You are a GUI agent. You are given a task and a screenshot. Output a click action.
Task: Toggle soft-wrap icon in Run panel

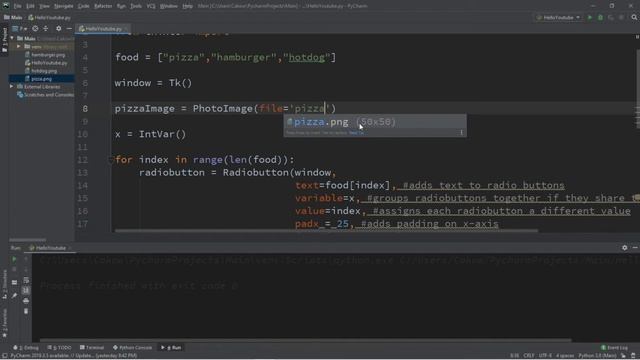(26, 280)
